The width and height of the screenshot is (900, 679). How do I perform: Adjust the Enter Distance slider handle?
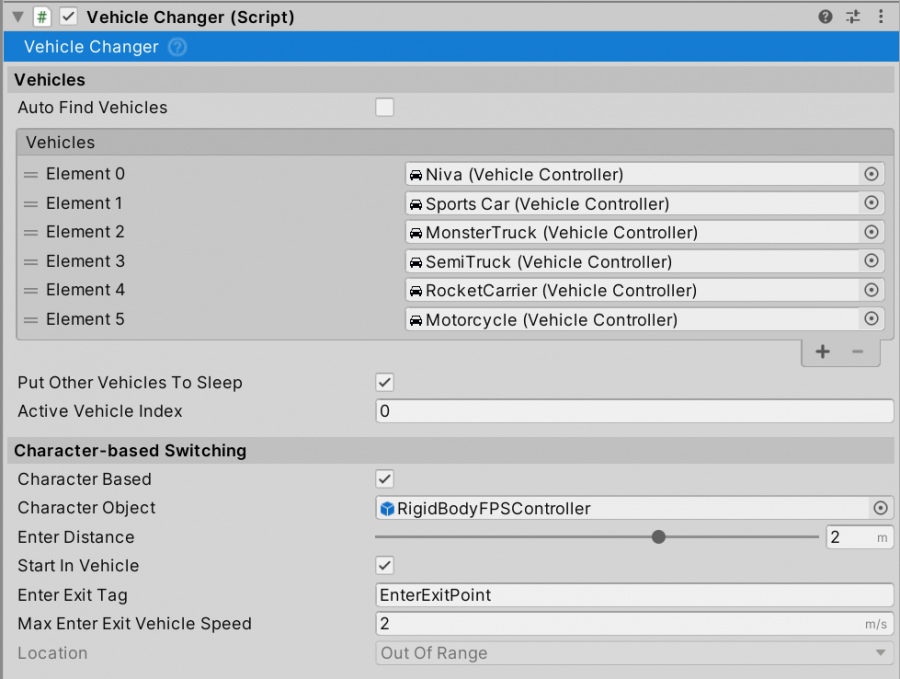pos(658,537)
